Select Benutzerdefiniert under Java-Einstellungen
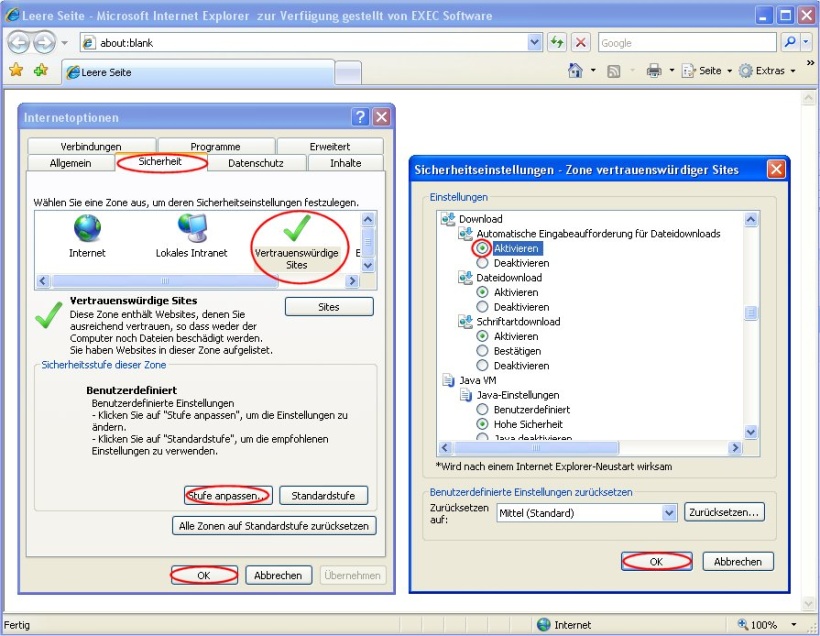Viewport: 820px width, 636px height. (482, 410)
